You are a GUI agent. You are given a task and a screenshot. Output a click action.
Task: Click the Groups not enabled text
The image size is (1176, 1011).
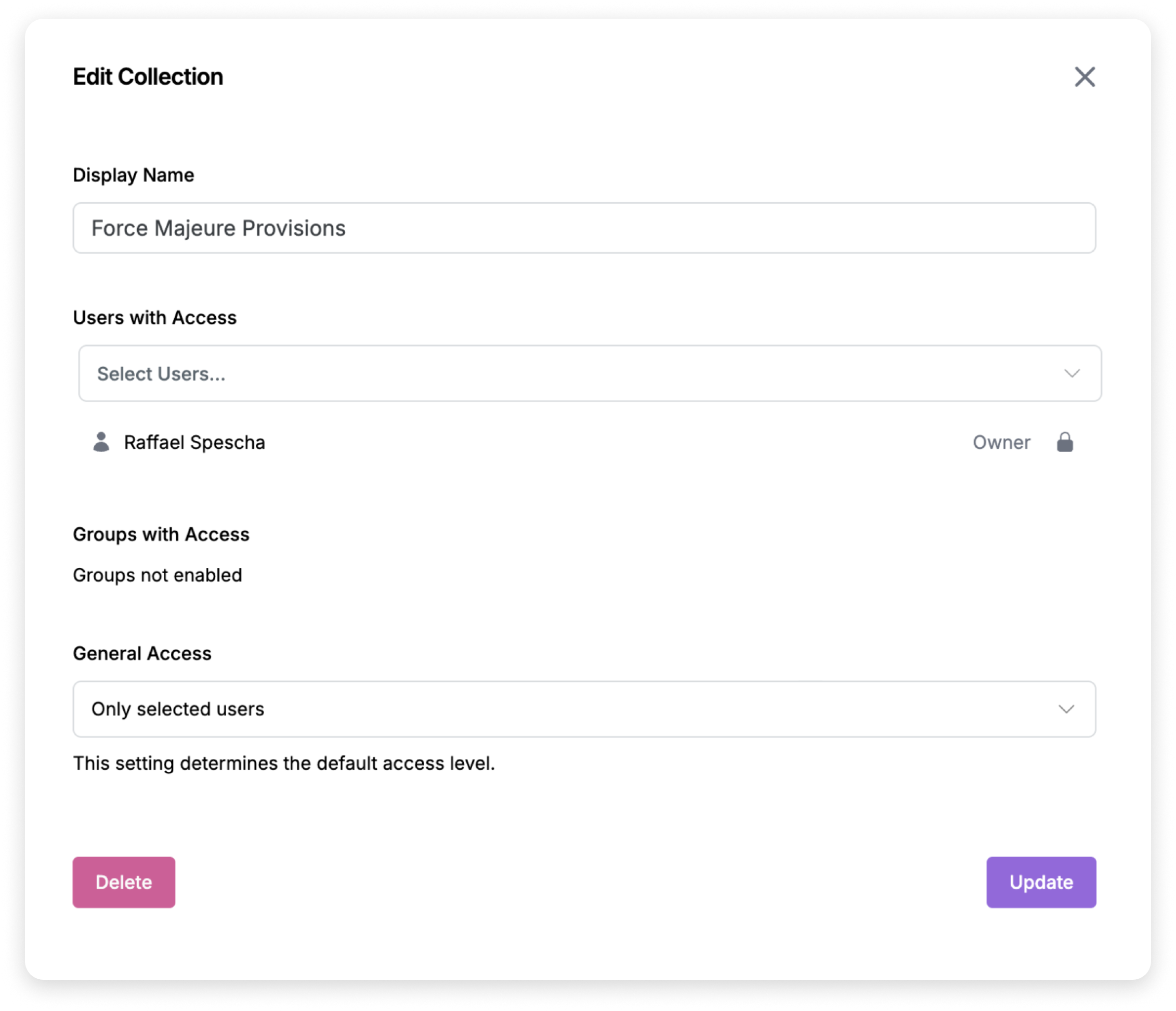point(157,575)
